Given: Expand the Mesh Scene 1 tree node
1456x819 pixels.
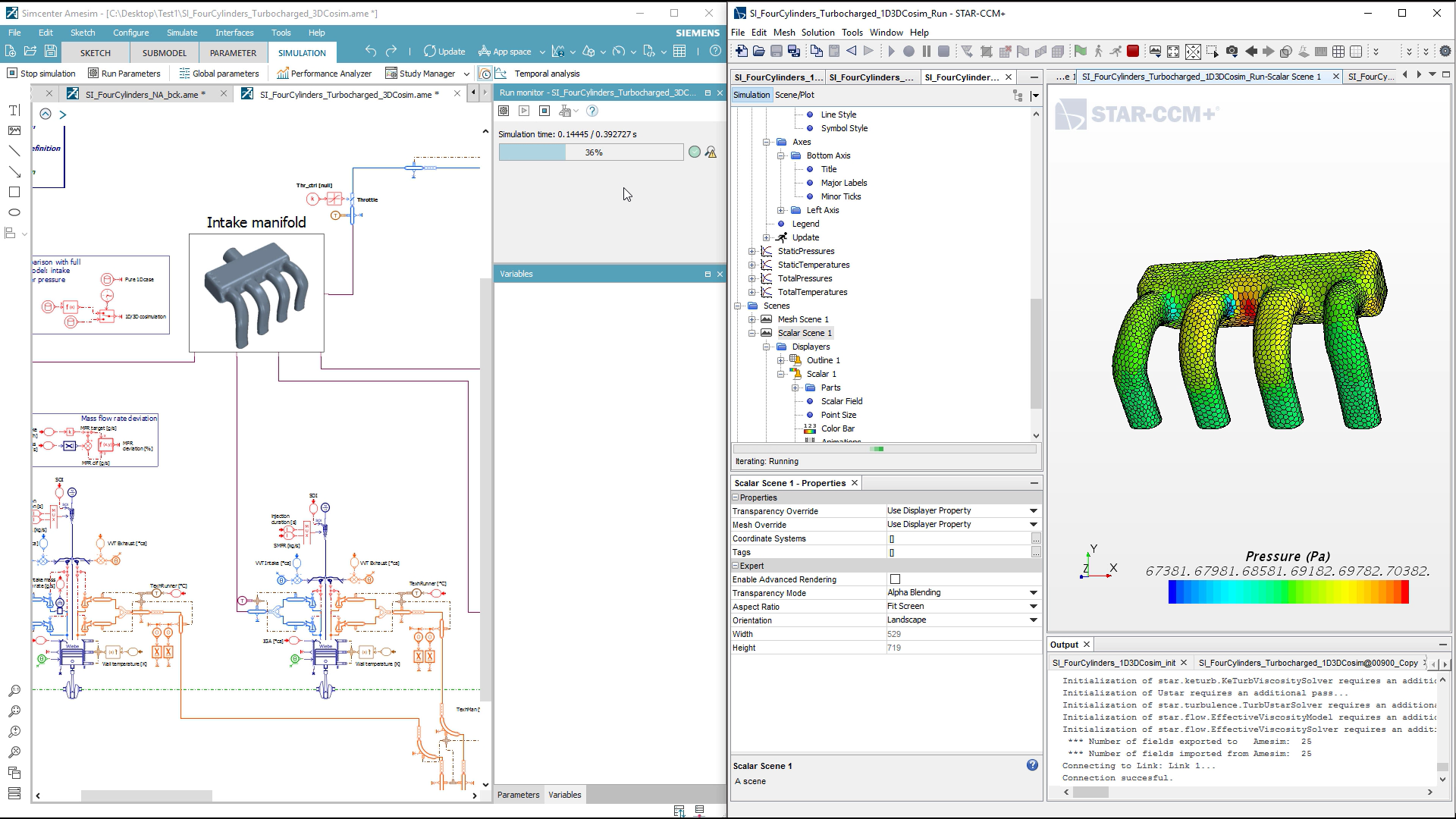Looking at the screenshot, I should [x=752, y=320].
